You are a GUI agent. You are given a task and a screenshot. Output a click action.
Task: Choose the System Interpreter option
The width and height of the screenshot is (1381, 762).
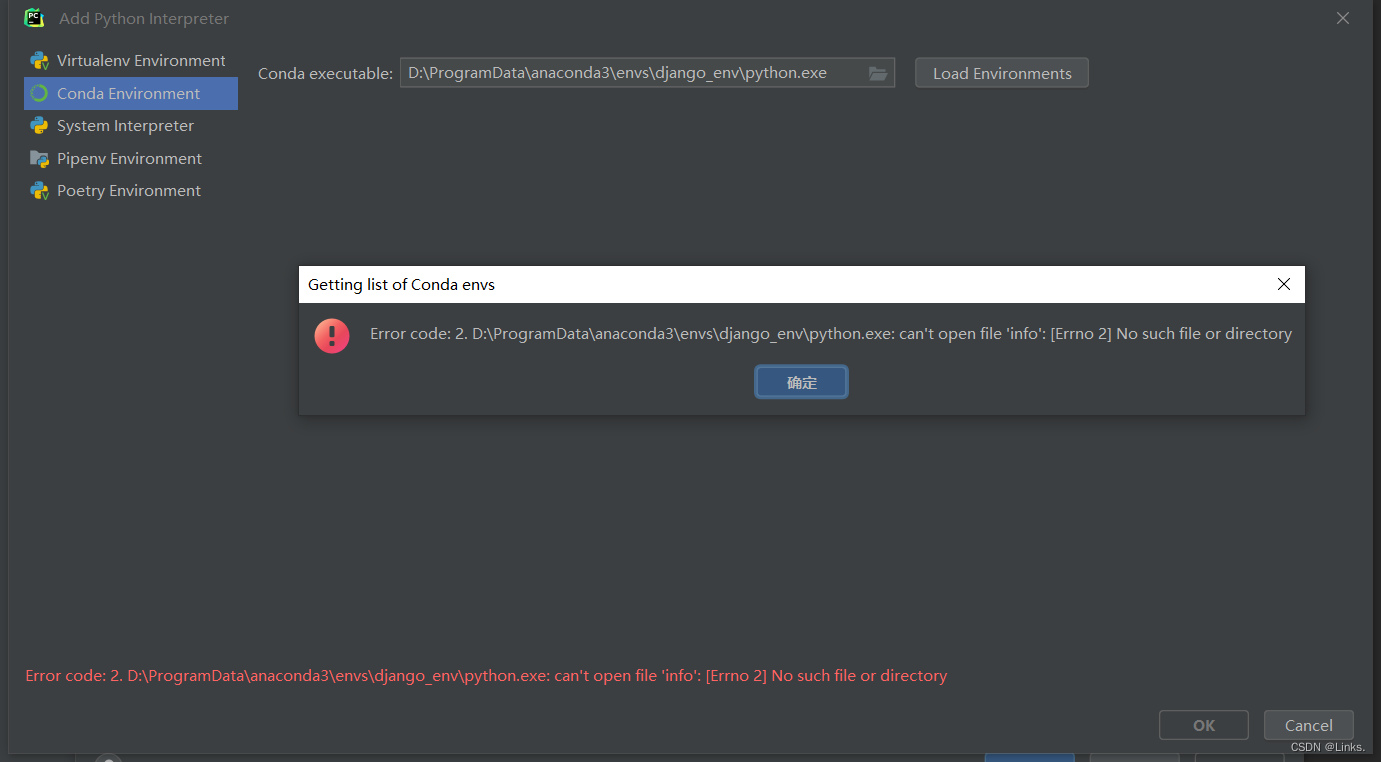click(x=125, y=125)
